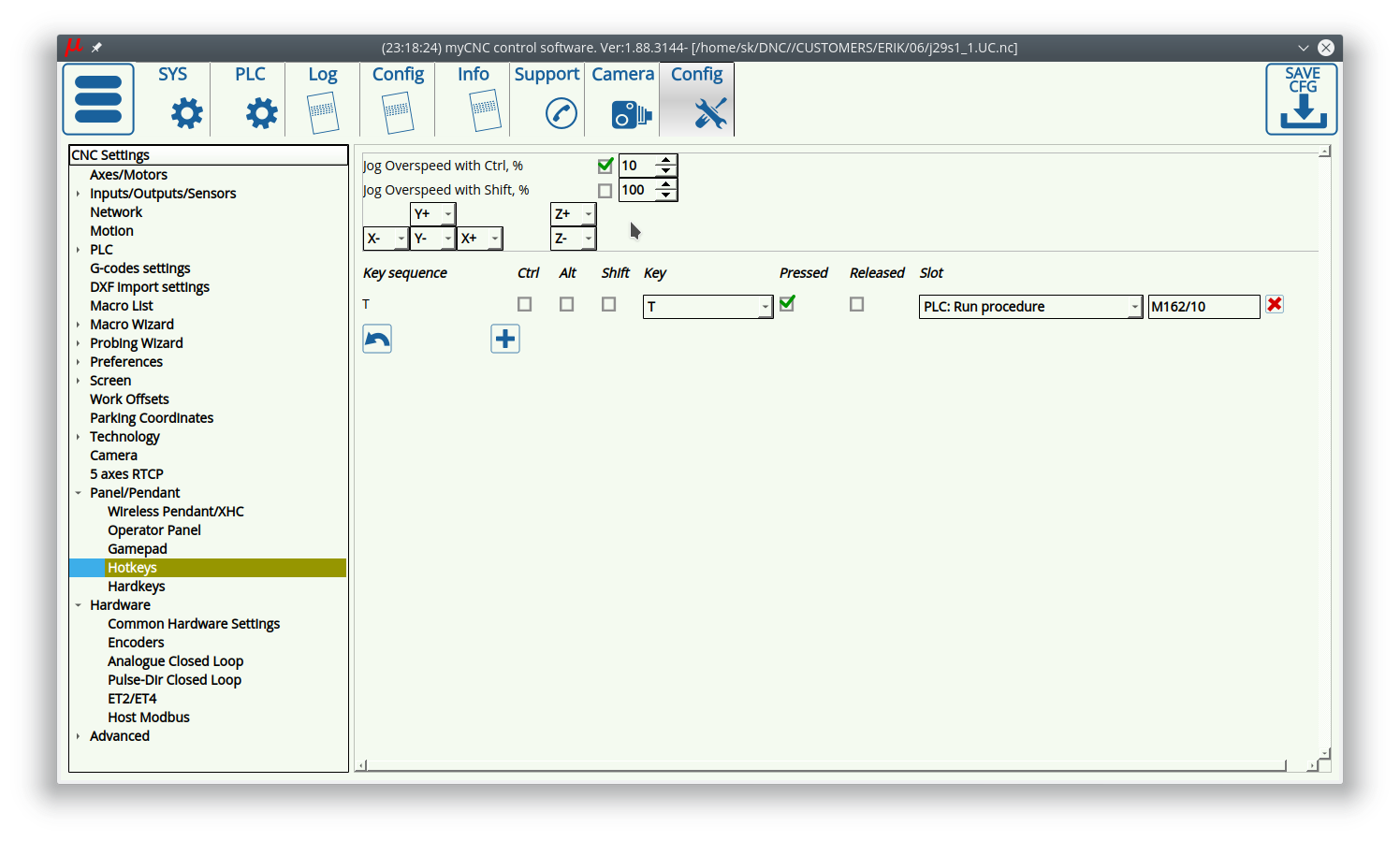The image size is (1400, 841).
Task: Open Operator Panel settings
Action: [x=154, y=530]
